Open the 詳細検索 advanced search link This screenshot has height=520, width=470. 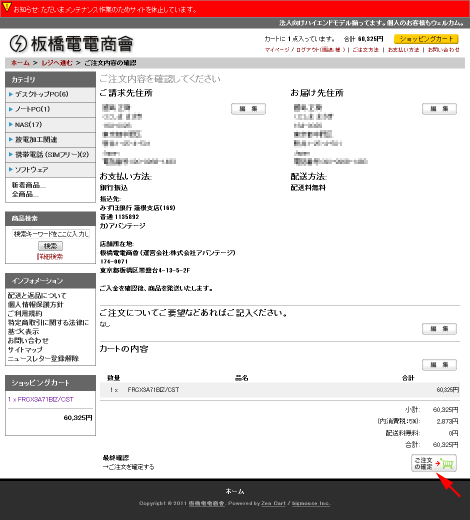pos(50,257)
